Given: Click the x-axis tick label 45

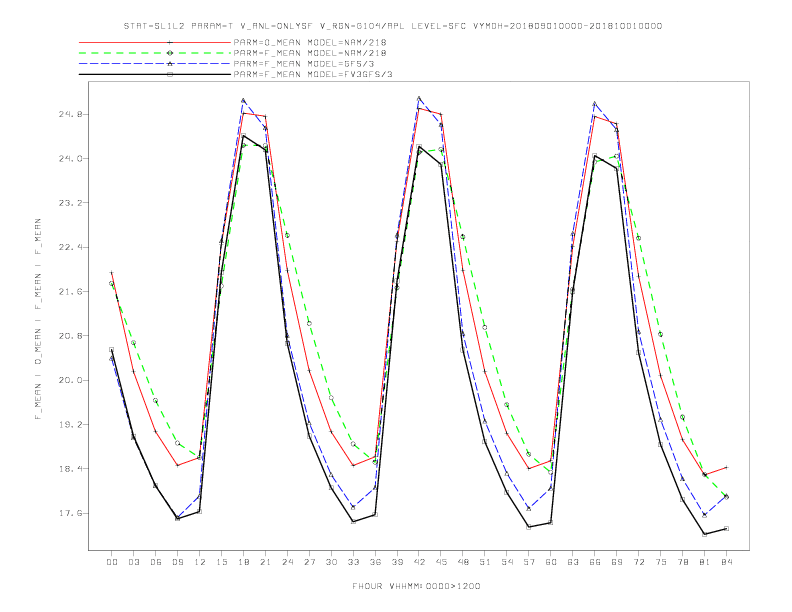Looking at the screenshot, I should click(441, 562).
